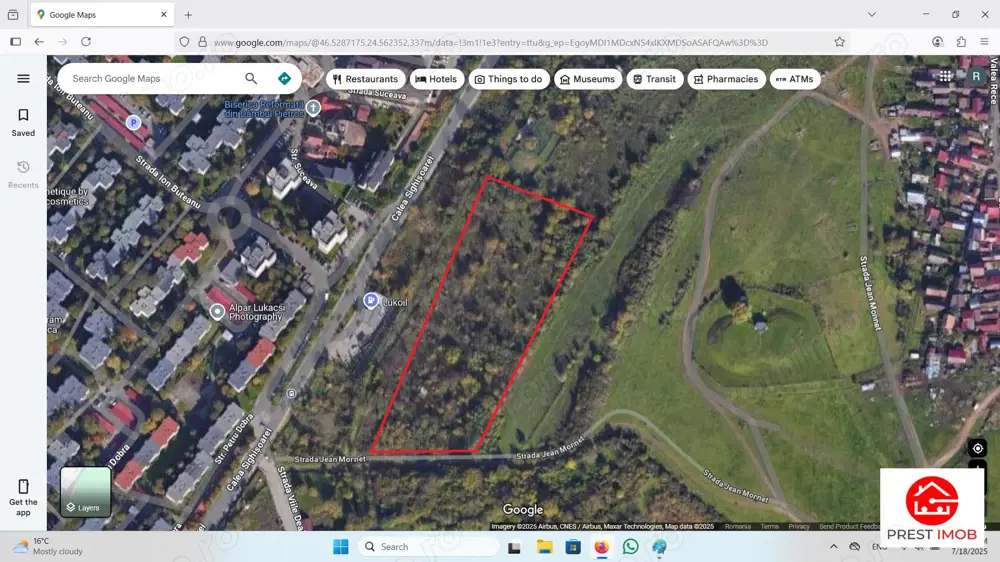Open the site lock security icon
The height and width of the screenshot is (562, 1000).
pos(202,42)
